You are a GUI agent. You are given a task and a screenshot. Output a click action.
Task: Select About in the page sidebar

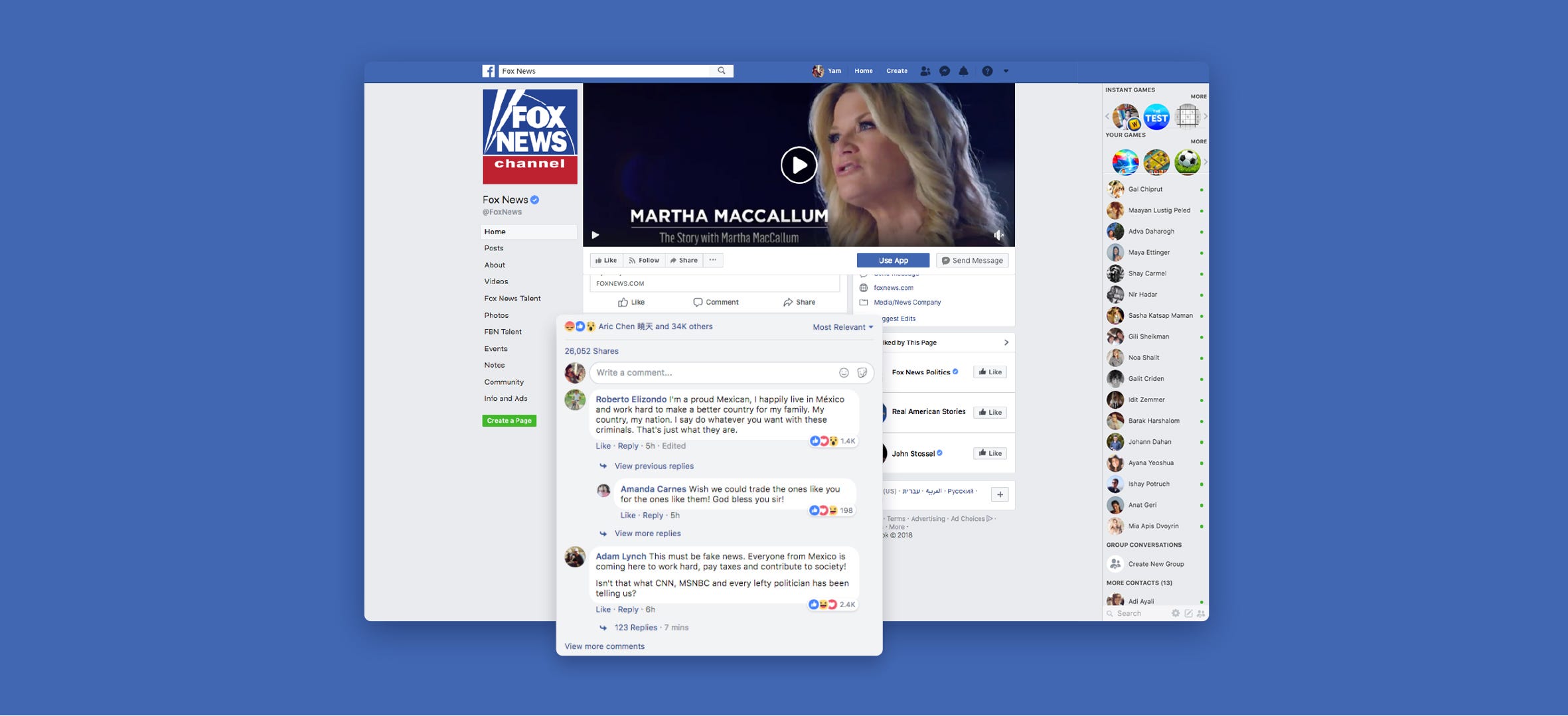click(495, 265)
